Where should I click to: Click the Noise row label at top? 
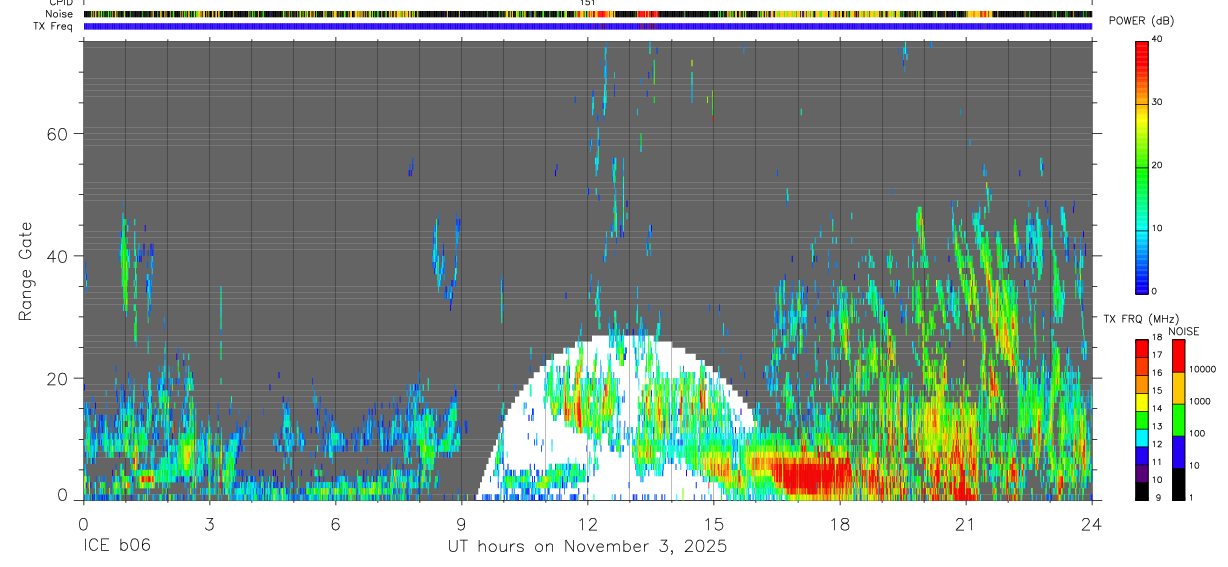tap(58, 14)
